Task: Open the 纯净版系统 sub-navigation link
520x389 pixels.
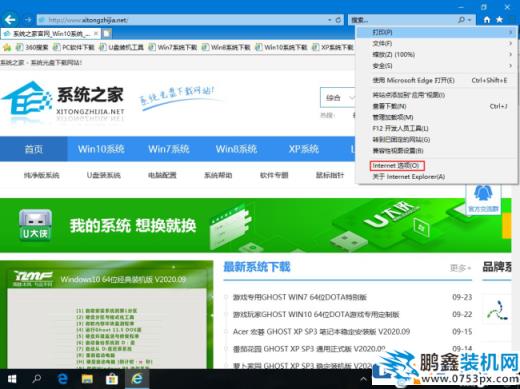Action: click(x=42, y=175)
